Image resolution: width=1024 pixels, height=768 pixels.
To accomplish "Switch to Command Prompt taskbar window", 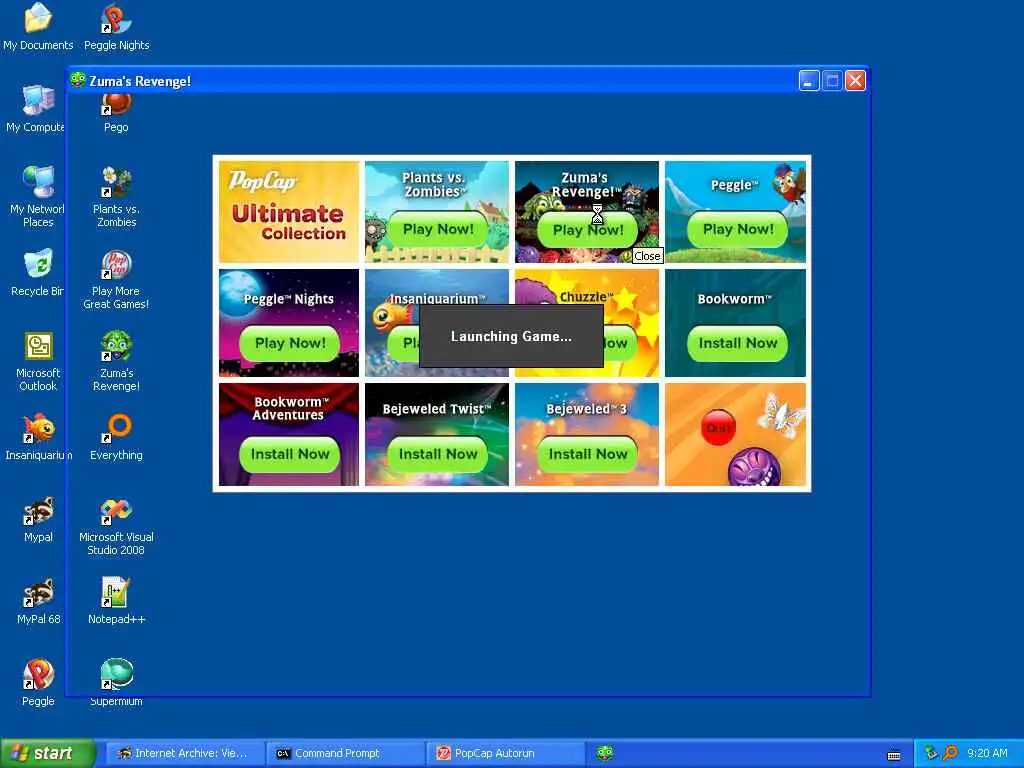I will 345,754.
